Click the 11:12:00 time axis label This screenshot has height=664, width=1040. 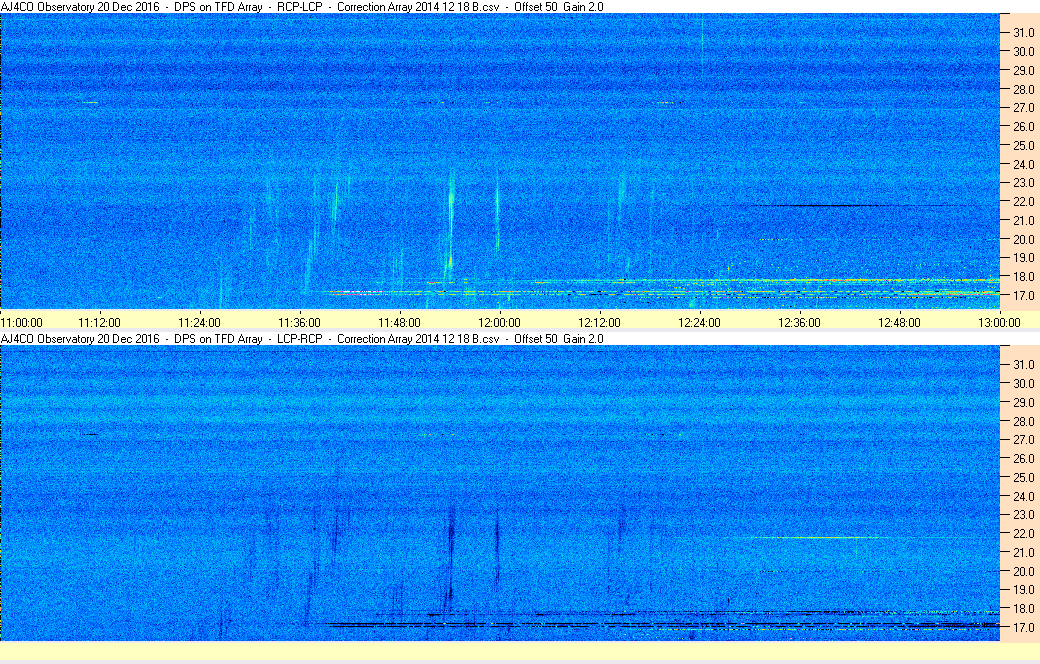99,323
